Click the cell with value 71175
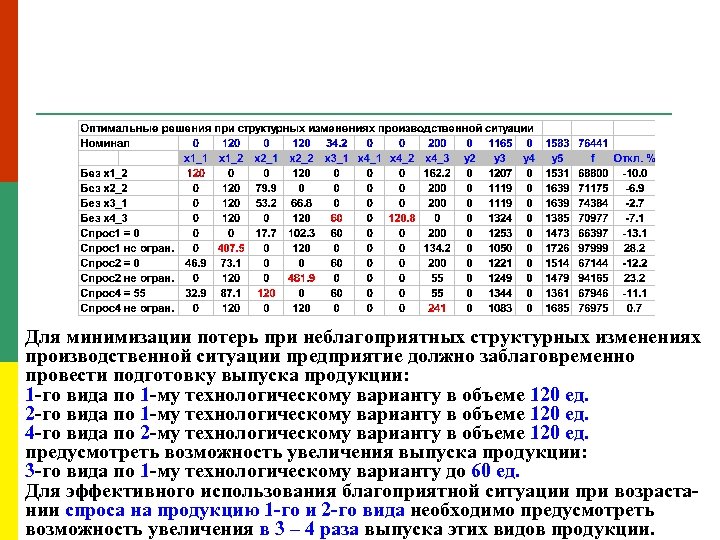 593,188
